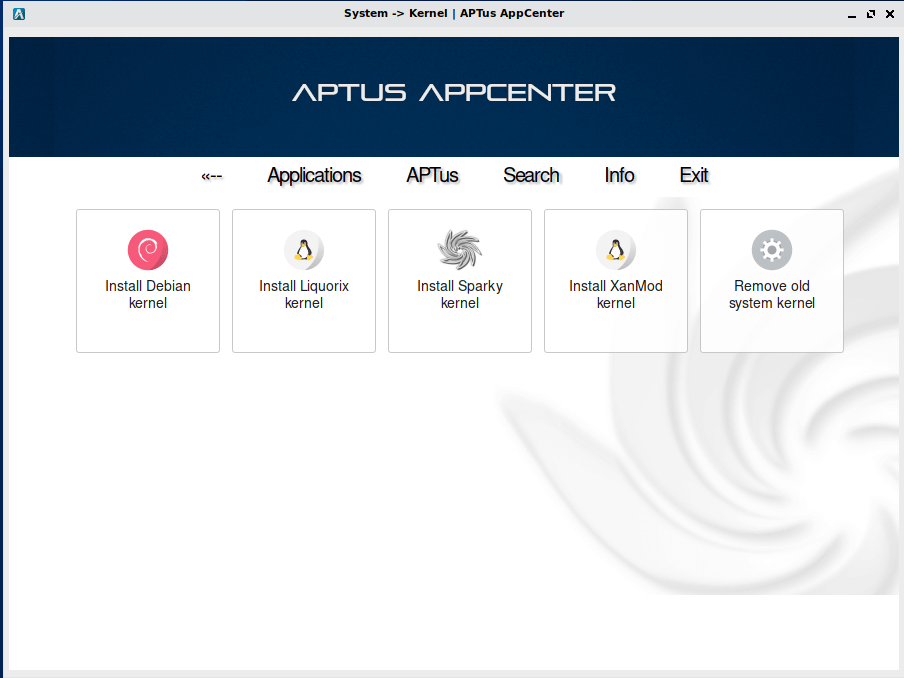Select Exit in the navigation bar

tap(694, 176)
